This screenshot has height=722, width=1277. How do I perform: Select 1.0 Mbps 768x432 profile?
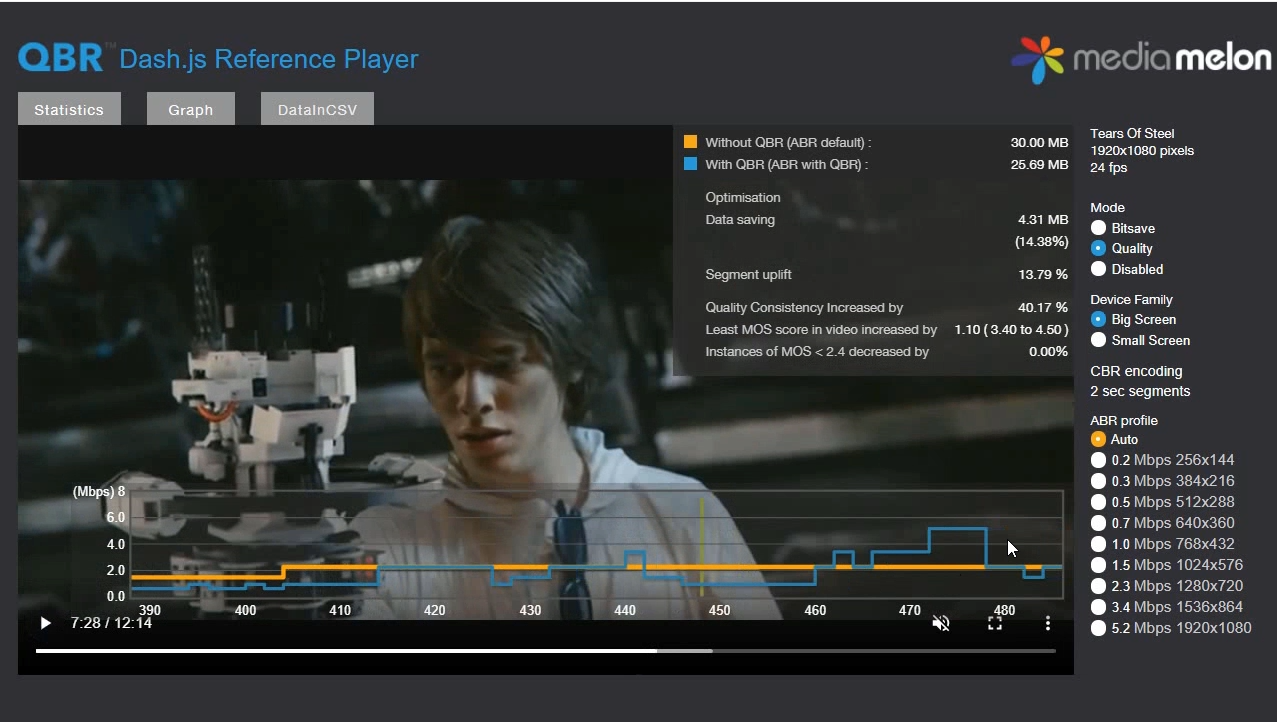tap(1099, 544)
